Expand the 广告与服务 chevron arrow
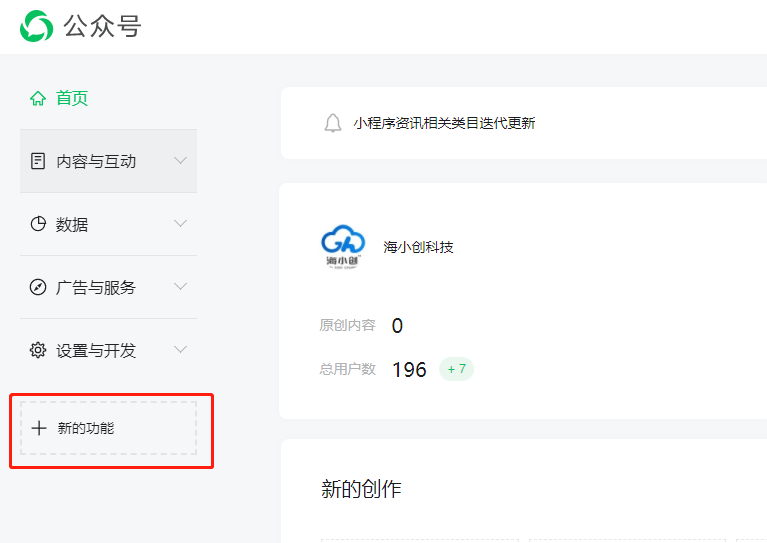This screenshot has height=543, width=767. point(180,287)
